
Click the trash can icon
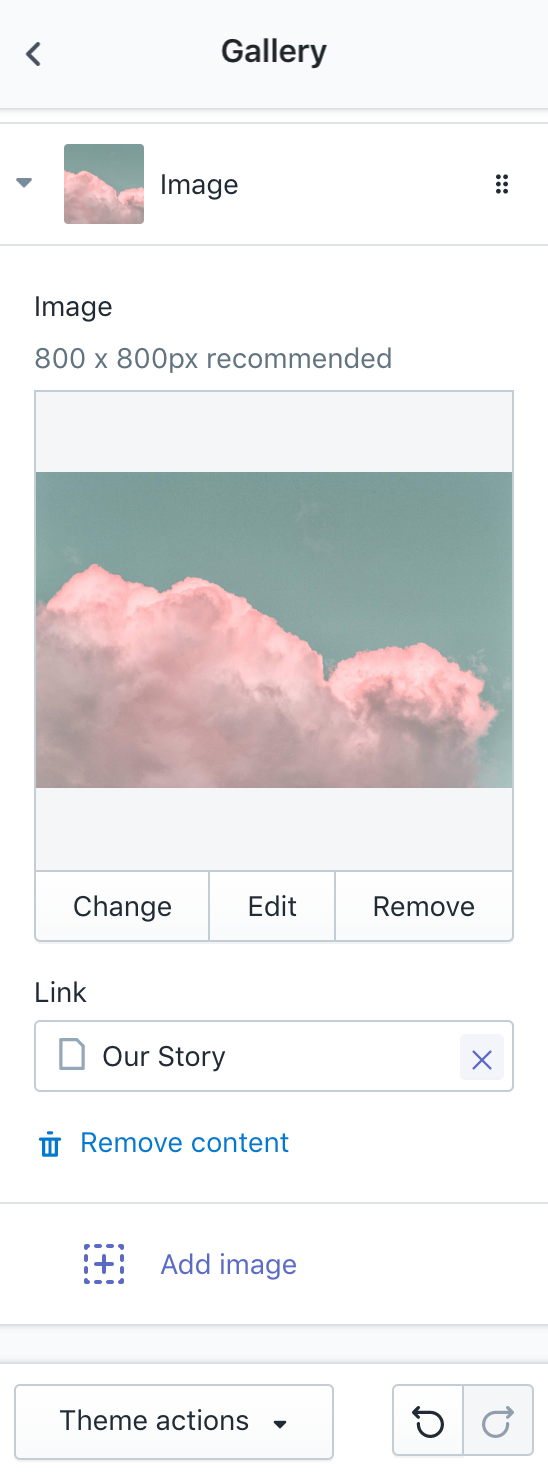pyautogui.click(x=50, y=1144)
